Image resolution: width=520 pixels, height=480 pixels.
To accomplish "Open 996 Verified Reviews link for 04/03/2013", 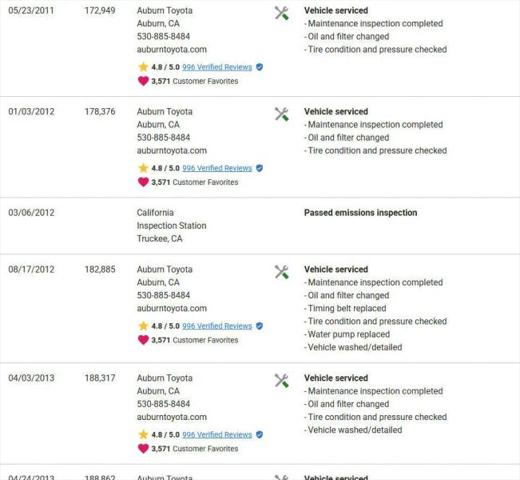I will tap(217, 435).
